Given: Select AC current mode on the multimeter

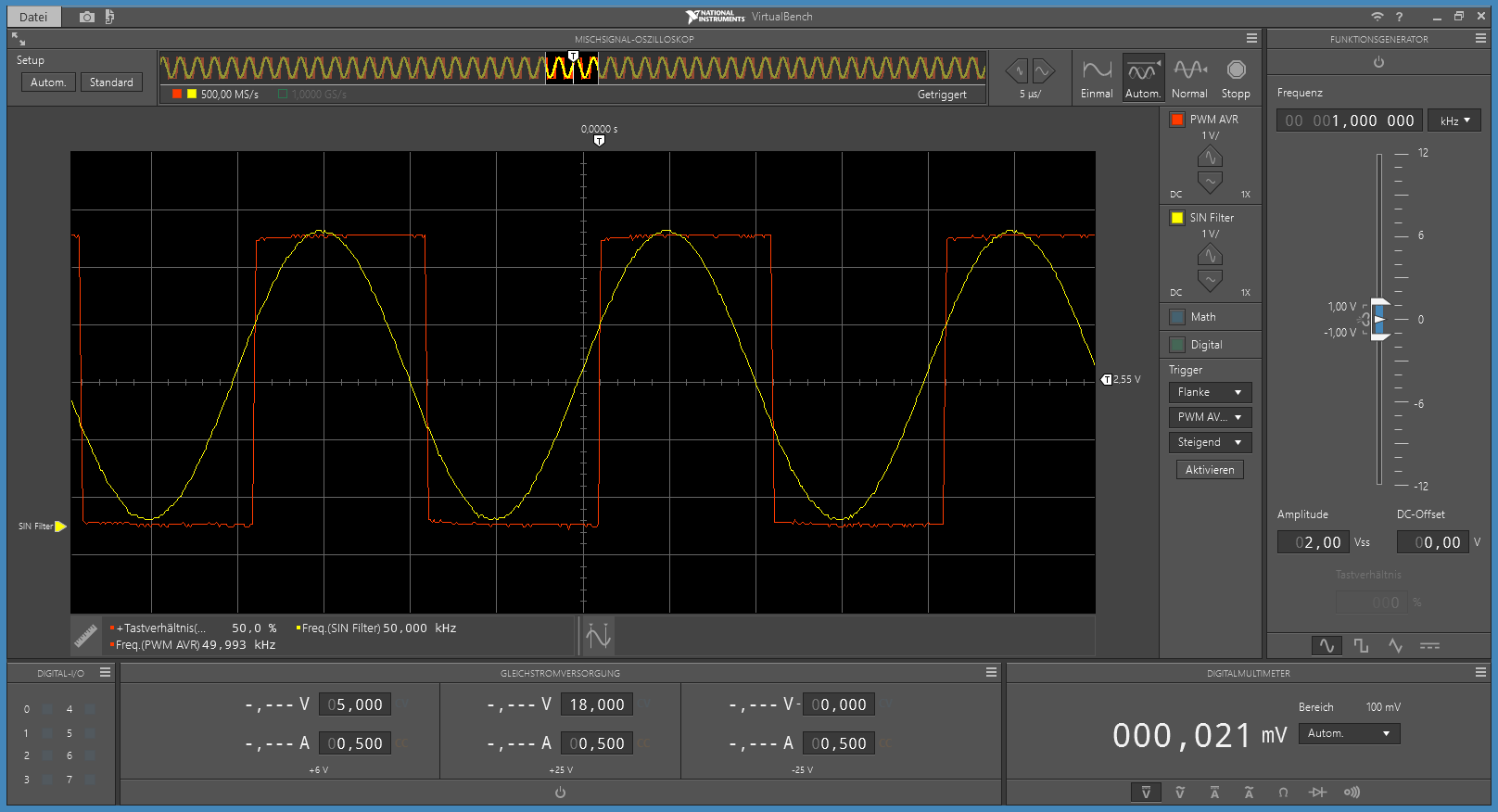Looking at the screenshot, I should (x=1249, y=793).
